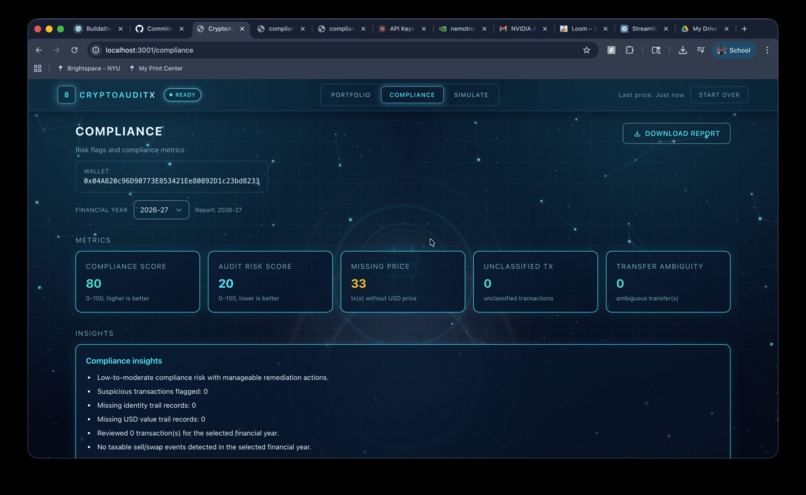Expand the Financial Year 2026-27 dropdown
This screenshot has width=806, height=495.
point(161,210)
